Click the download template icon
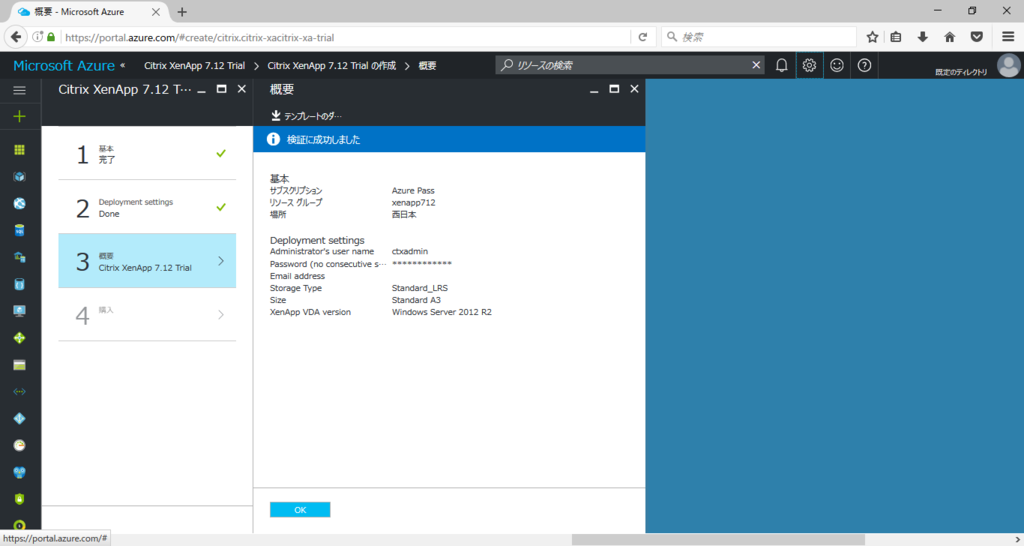 (276, 116)
